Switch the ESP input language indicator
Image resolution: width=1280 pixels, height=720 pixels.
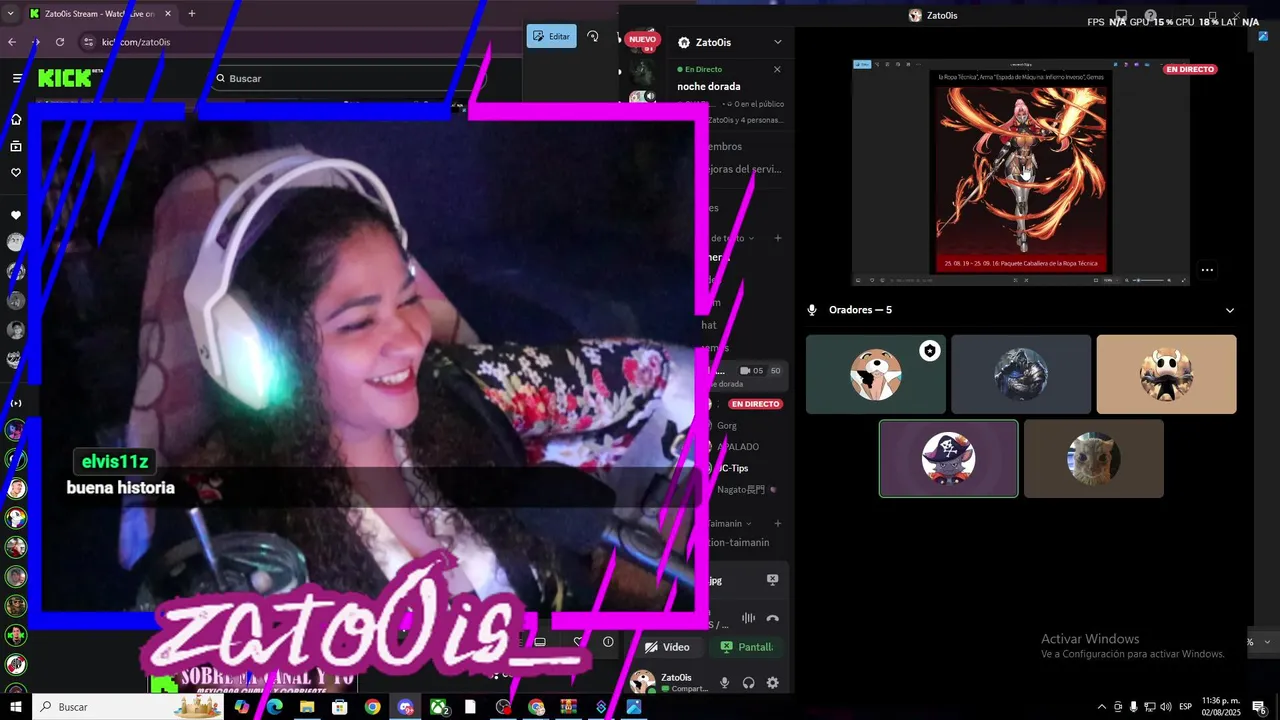pos(1185,707)
